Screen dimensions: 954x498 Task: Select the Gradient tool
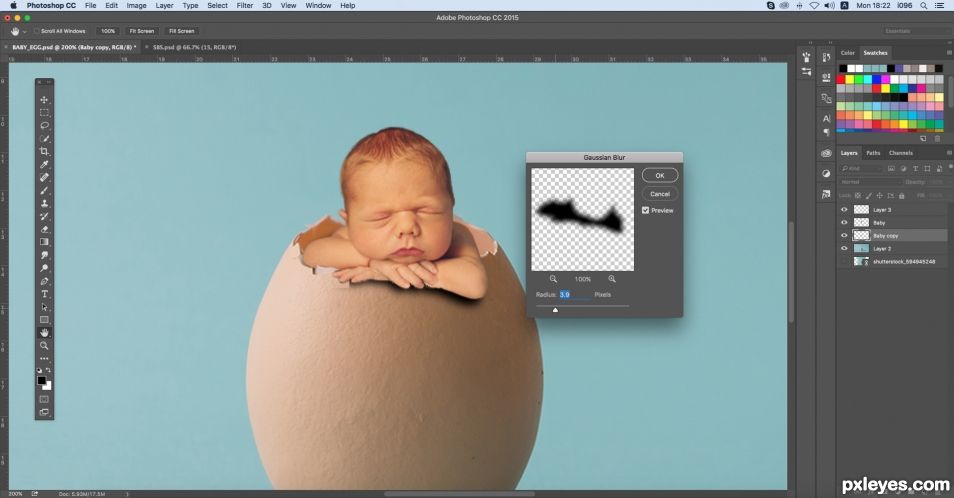(x=44, y=242)
